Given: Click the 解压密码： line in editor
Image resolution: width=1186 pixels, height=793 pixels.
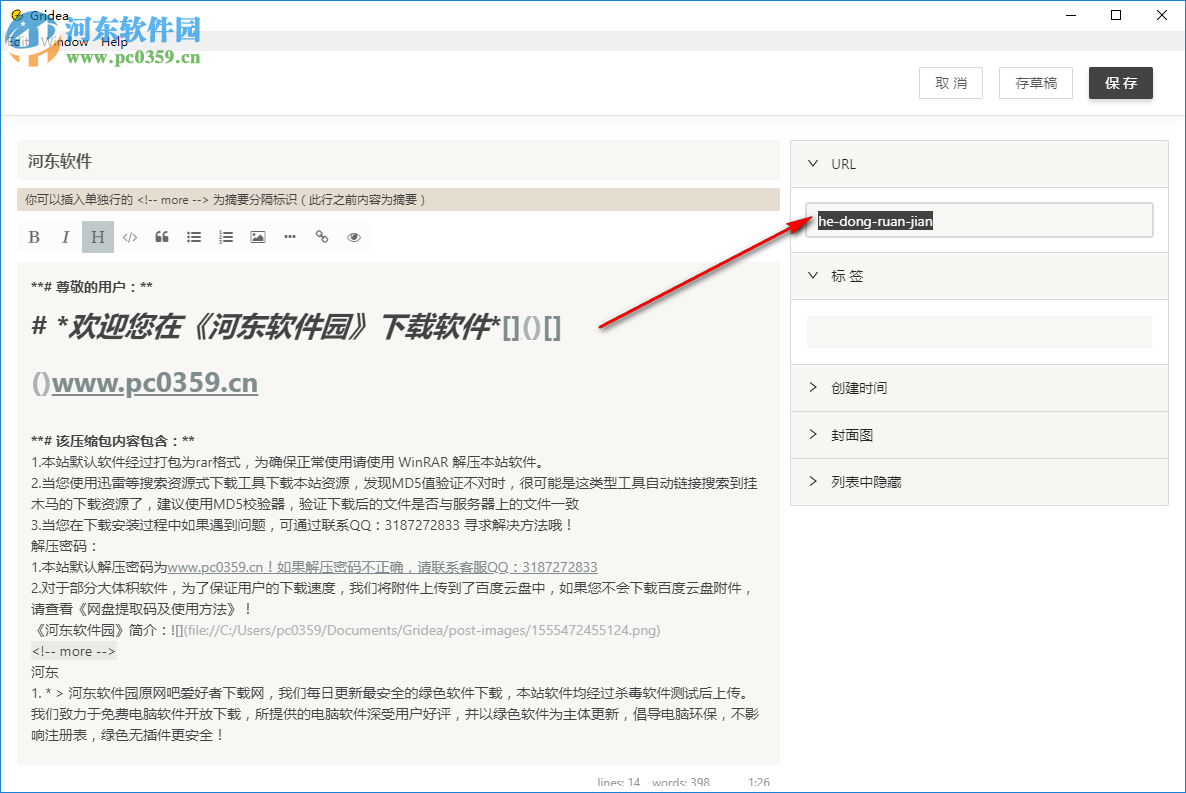Looking at the screenshot, I should click(x=65, y=546).
